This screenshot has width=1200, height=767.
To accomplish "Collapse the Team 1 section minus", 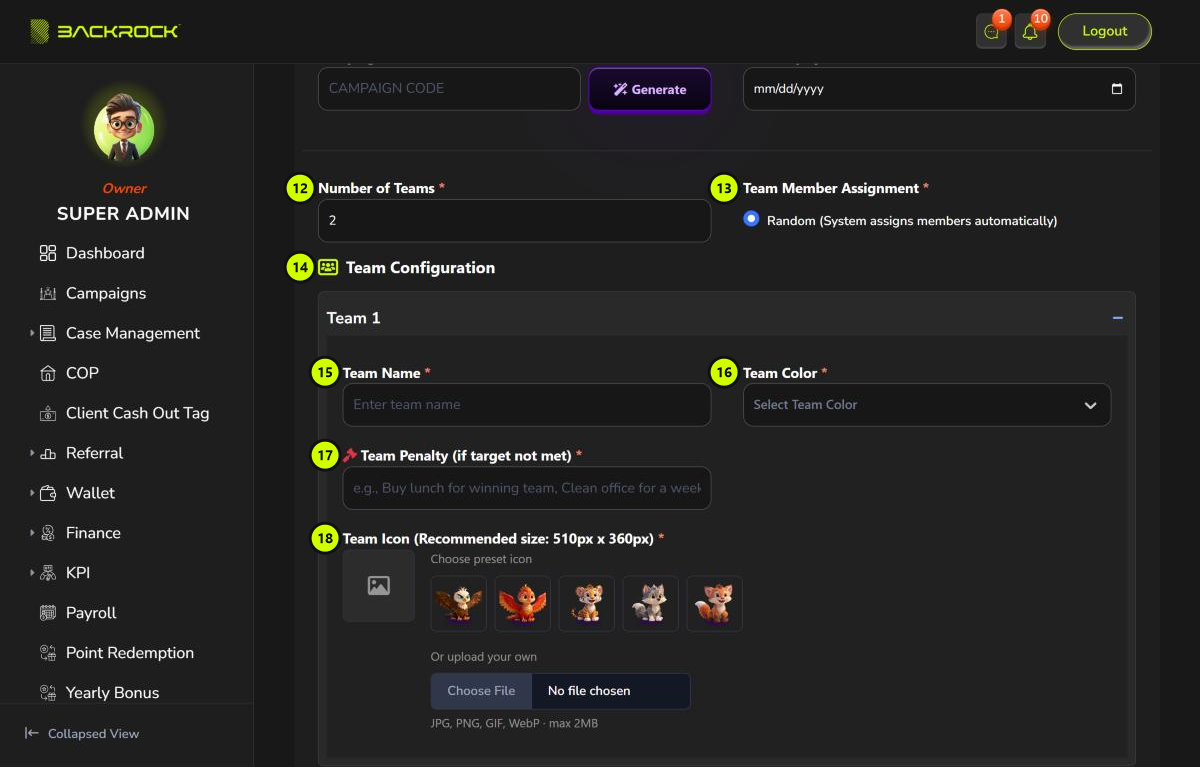I will (1118, 318).
